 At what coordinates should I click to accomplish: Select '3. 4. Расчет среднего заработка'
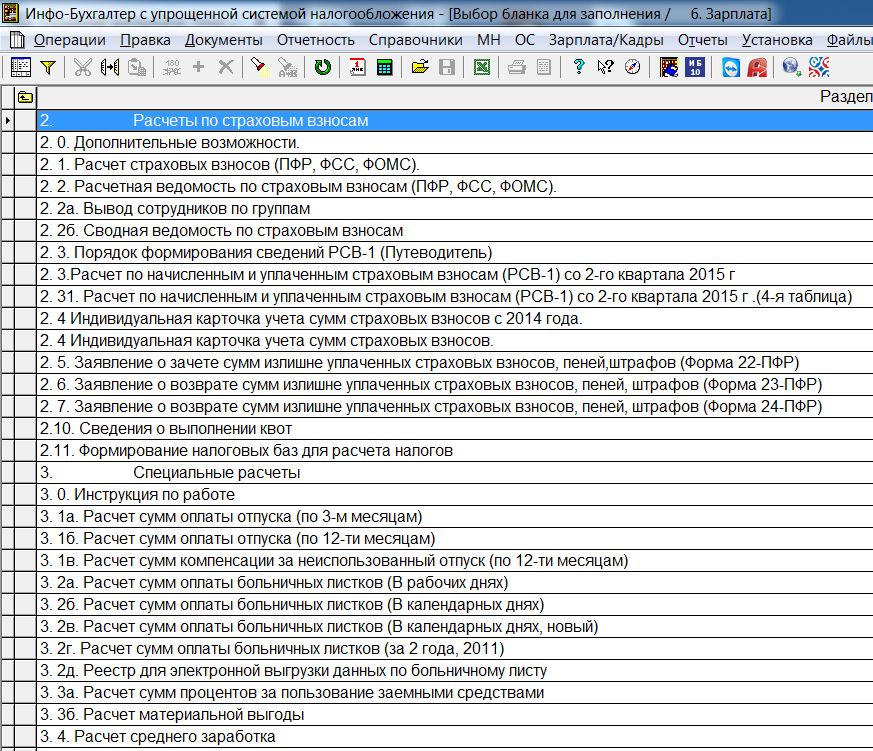pyautogui.click(x=455, y=737)
